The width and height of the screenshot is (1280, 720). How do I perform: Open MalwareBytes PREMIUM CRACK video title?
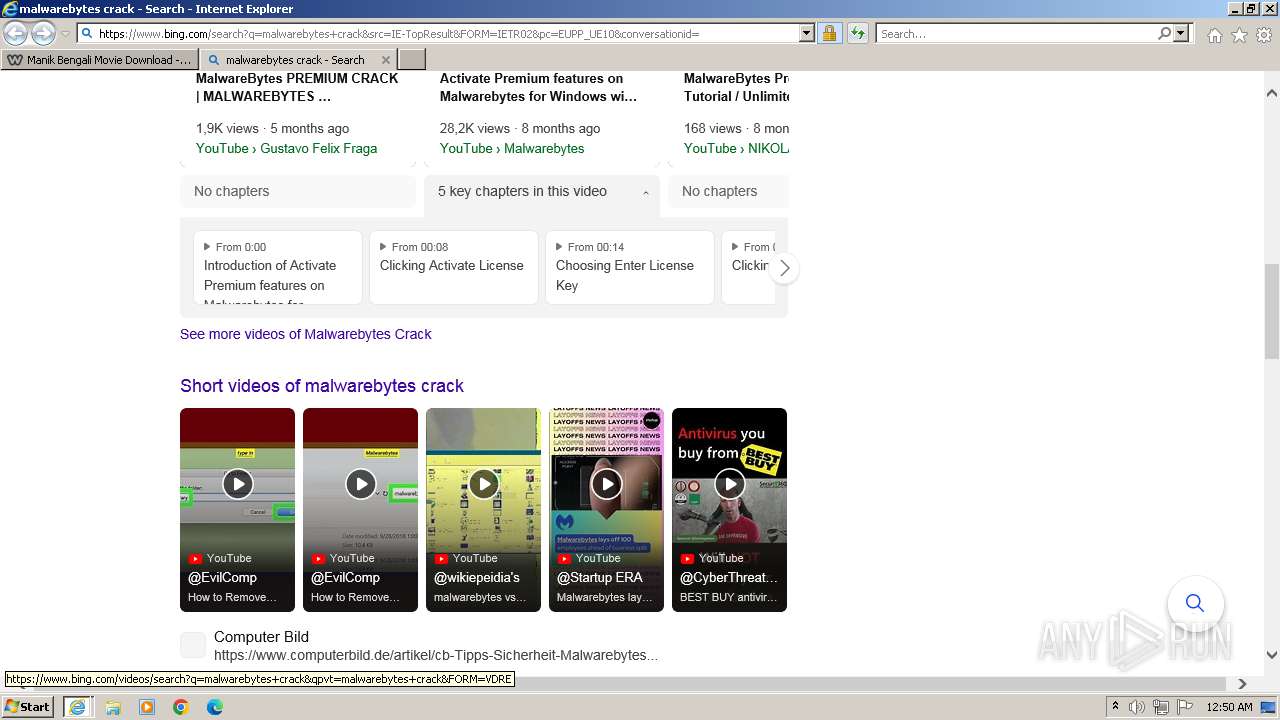(x=297, y=88)
